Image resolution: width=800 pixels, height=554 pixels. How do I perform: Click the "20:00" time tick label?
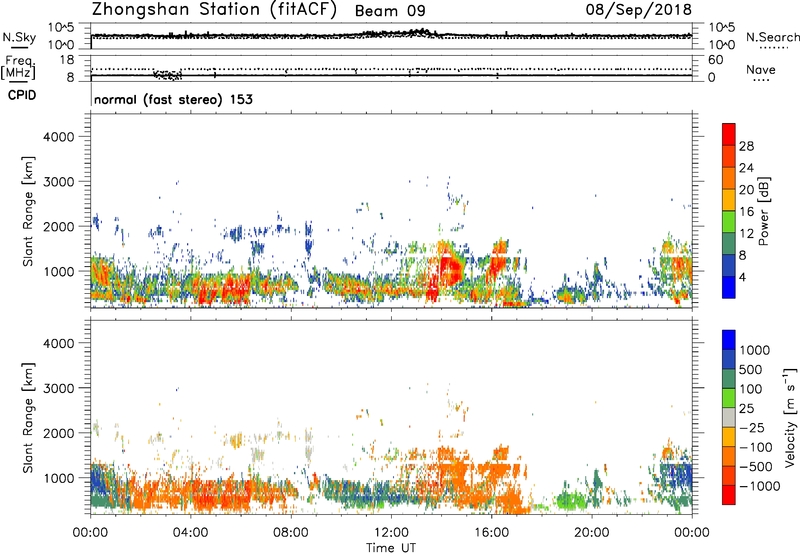(591, 533)
